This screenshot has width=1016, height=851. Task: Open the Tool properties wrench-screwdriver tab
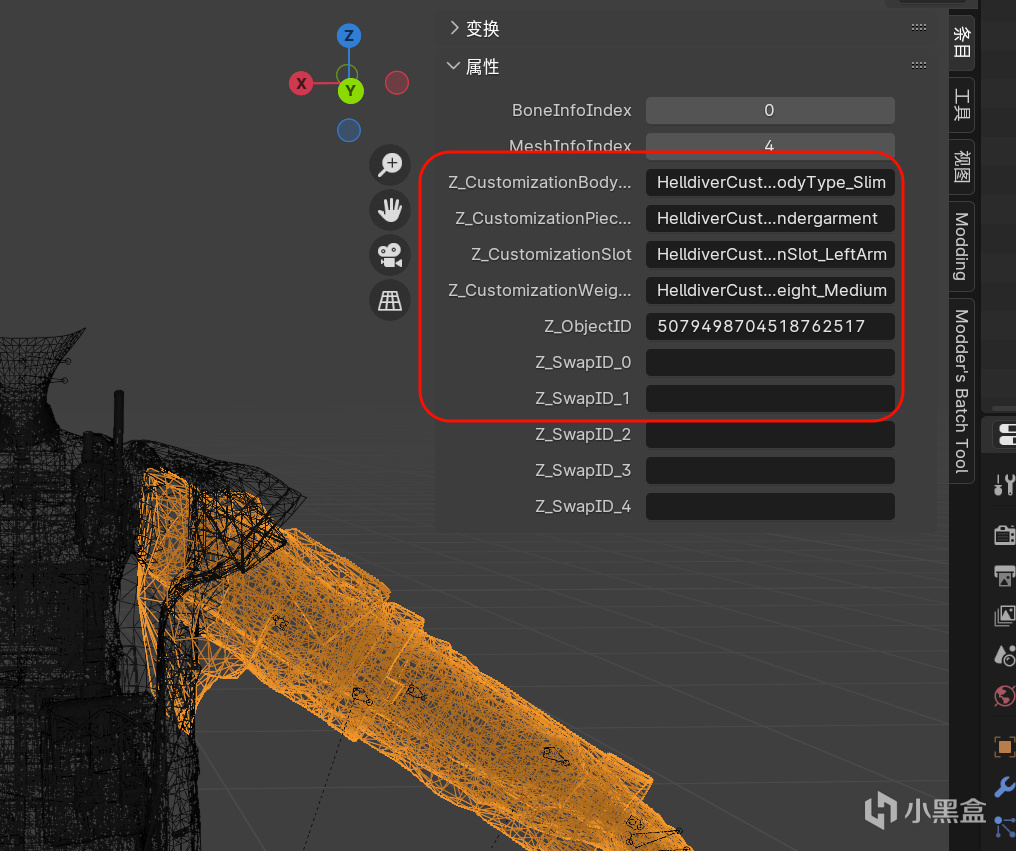pos(1004,485)
